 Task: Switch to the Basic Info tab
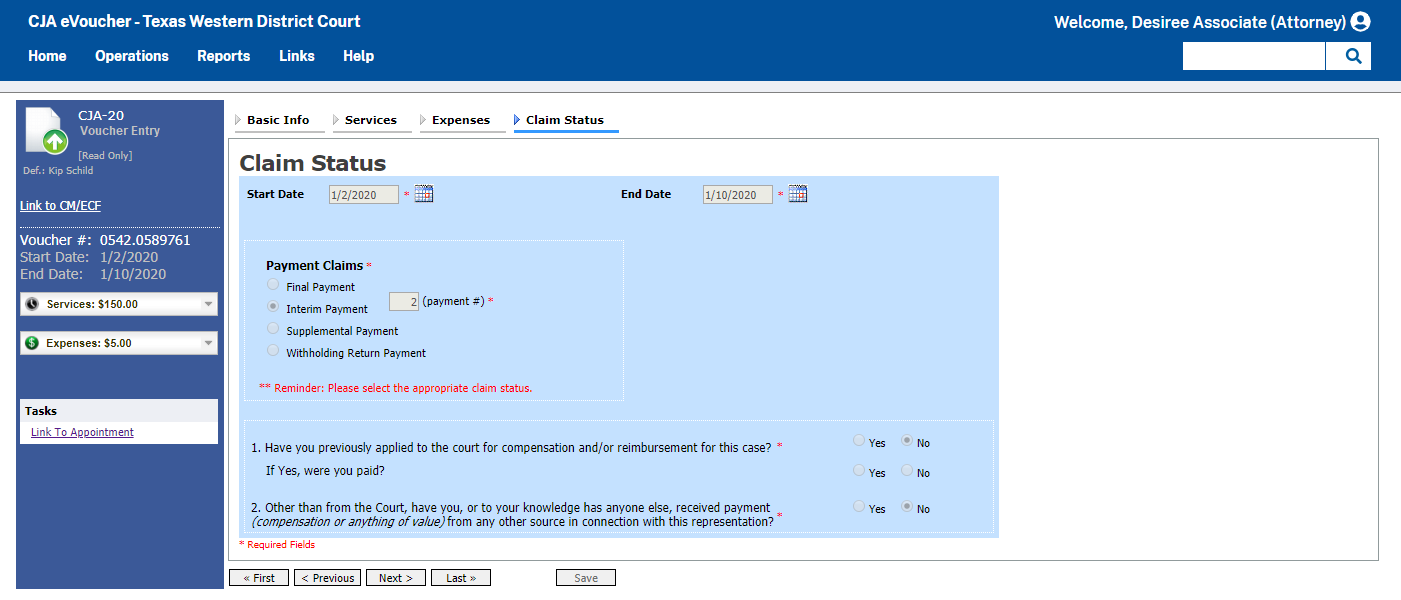[279, 119]
